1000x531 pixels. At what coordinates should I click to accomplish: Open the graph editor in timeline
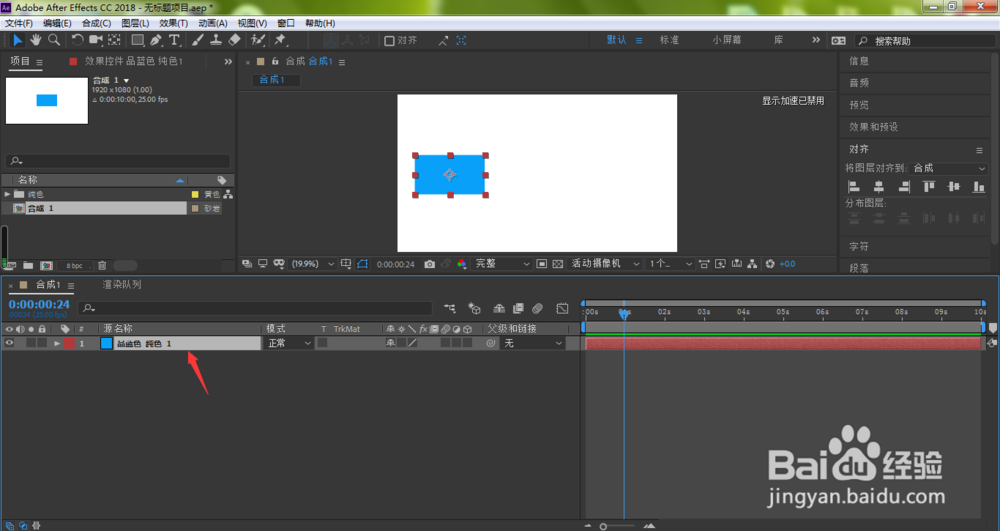(x=562, y=309)
